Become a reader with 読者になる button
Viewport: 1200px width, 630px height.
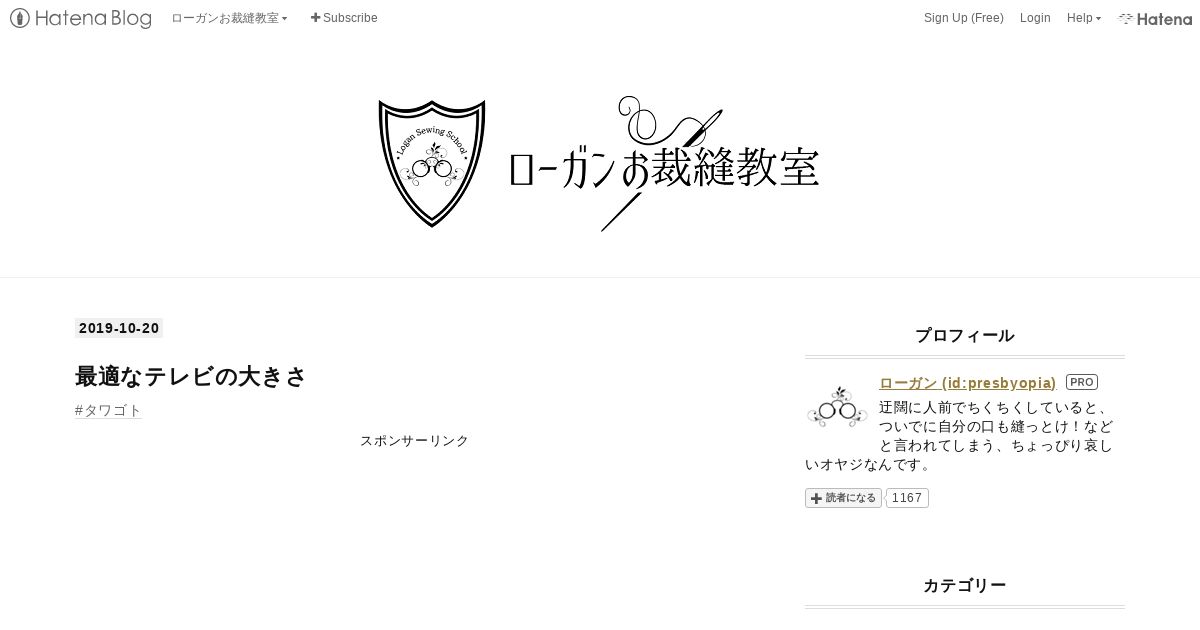click(x=843, y=498)
